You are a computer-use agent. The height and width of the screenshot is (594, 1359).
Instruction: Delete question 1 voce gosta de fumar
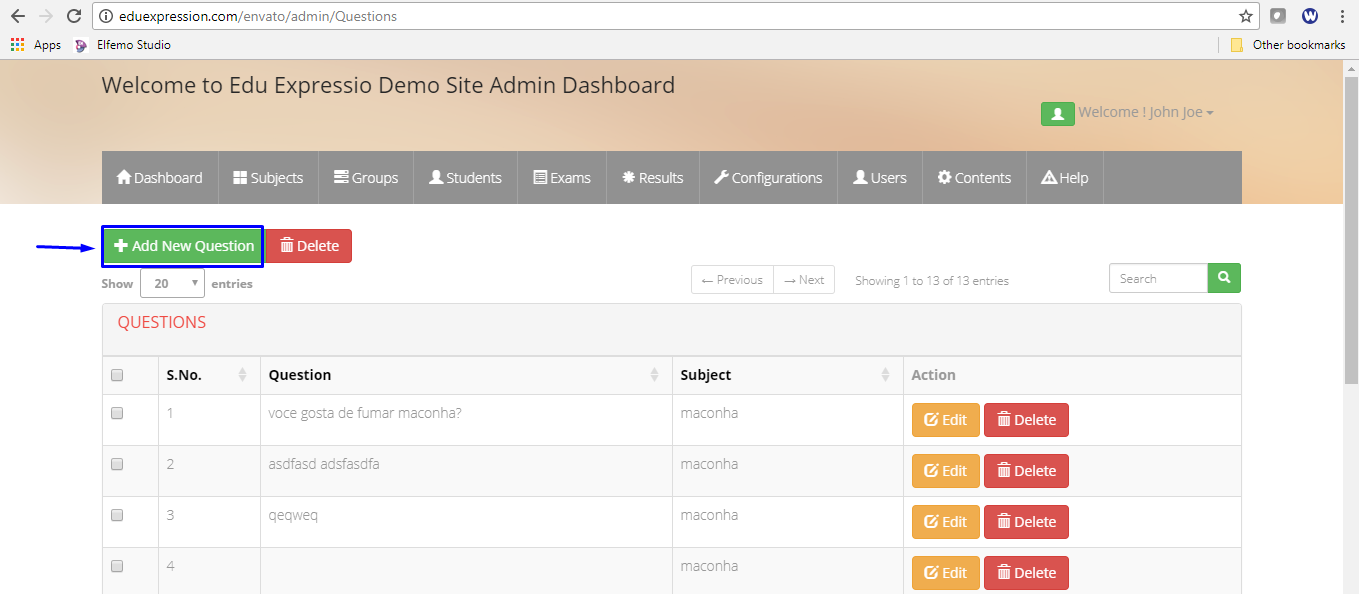[1026, 420]
